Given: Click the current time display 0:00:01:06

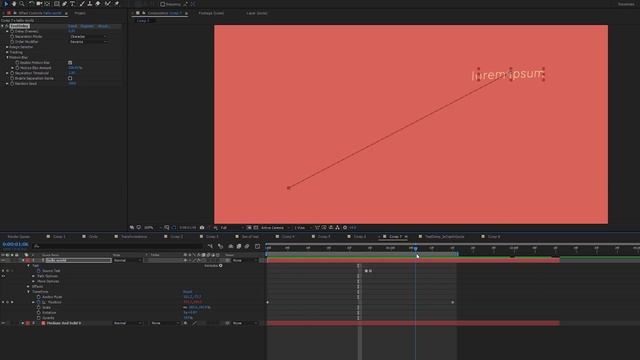Looking at the screenshot, I should pos(16,244).
